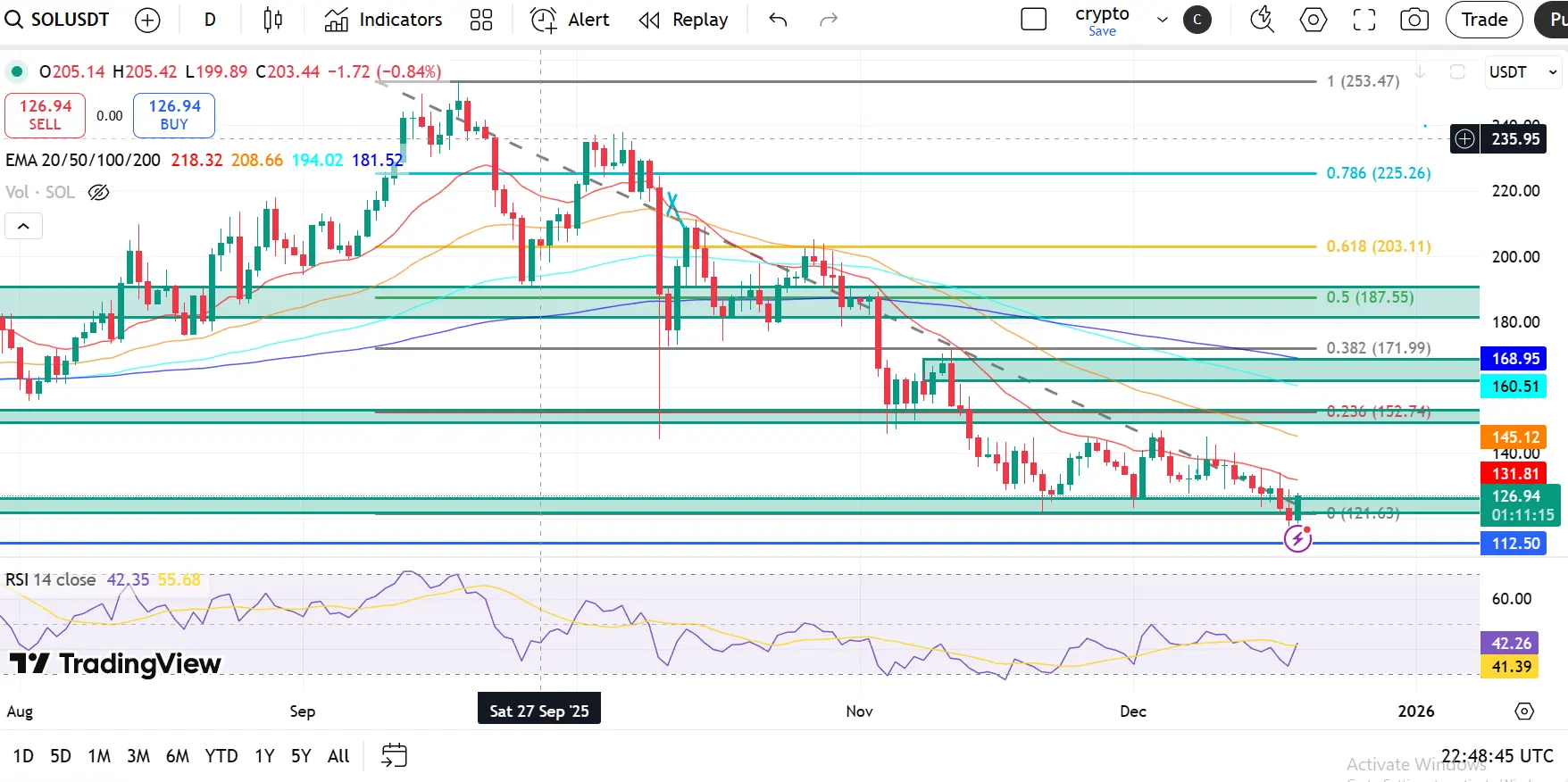Collapse the indicator legend with the chevron
Image resolution: width=1568 pixels, height=782 pixels.
[23, 226]
